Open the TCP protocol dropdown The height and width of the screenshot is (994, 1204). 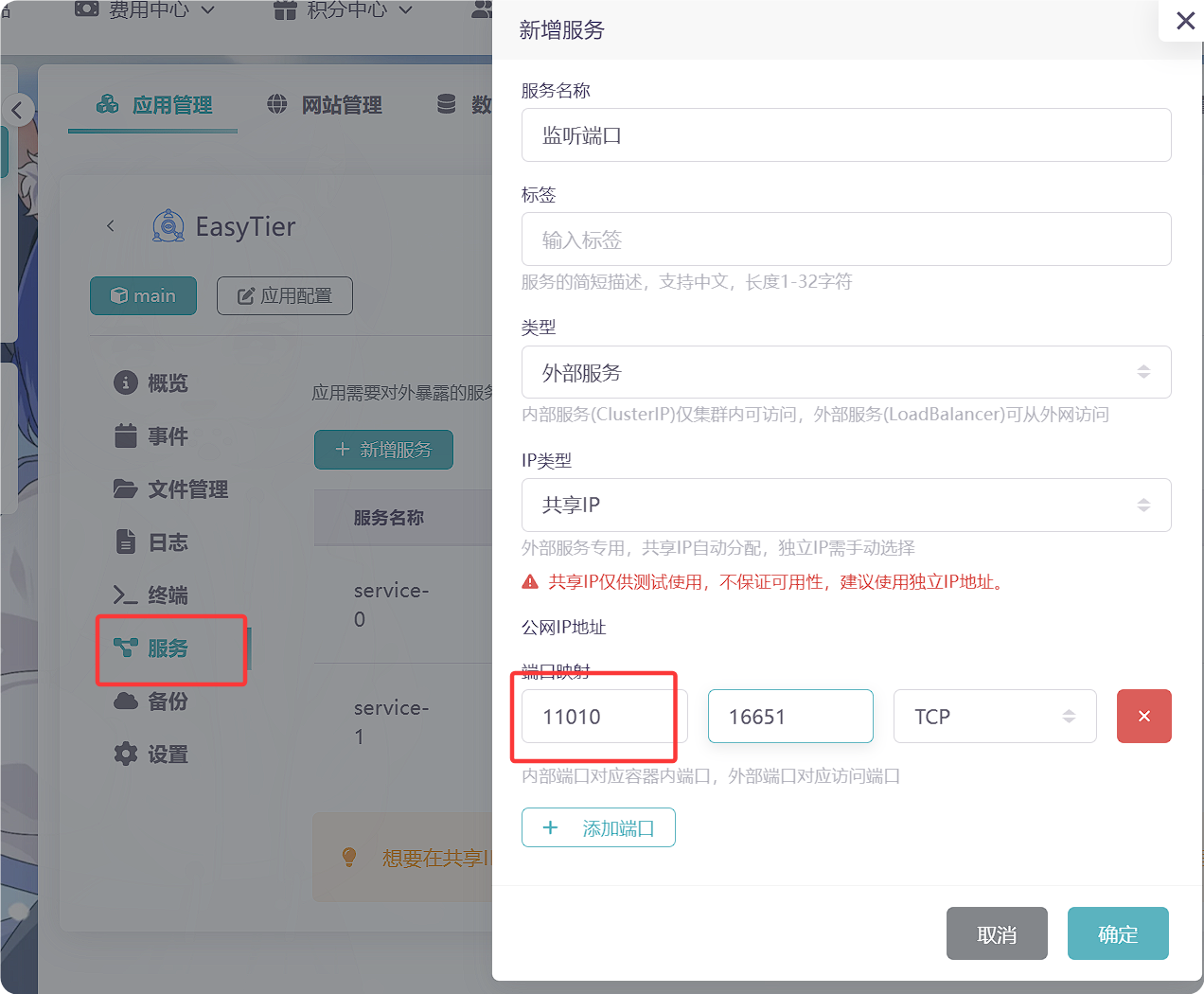click(994, 717)
